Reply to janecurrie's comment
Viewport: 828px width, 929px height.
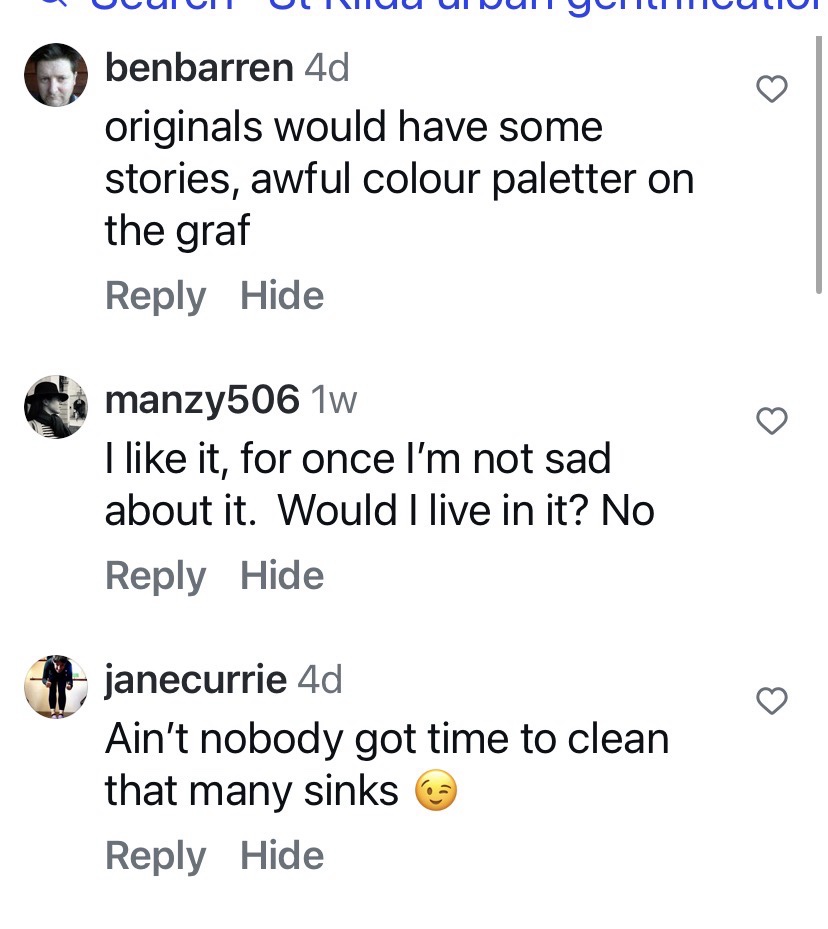click(155, 856)
